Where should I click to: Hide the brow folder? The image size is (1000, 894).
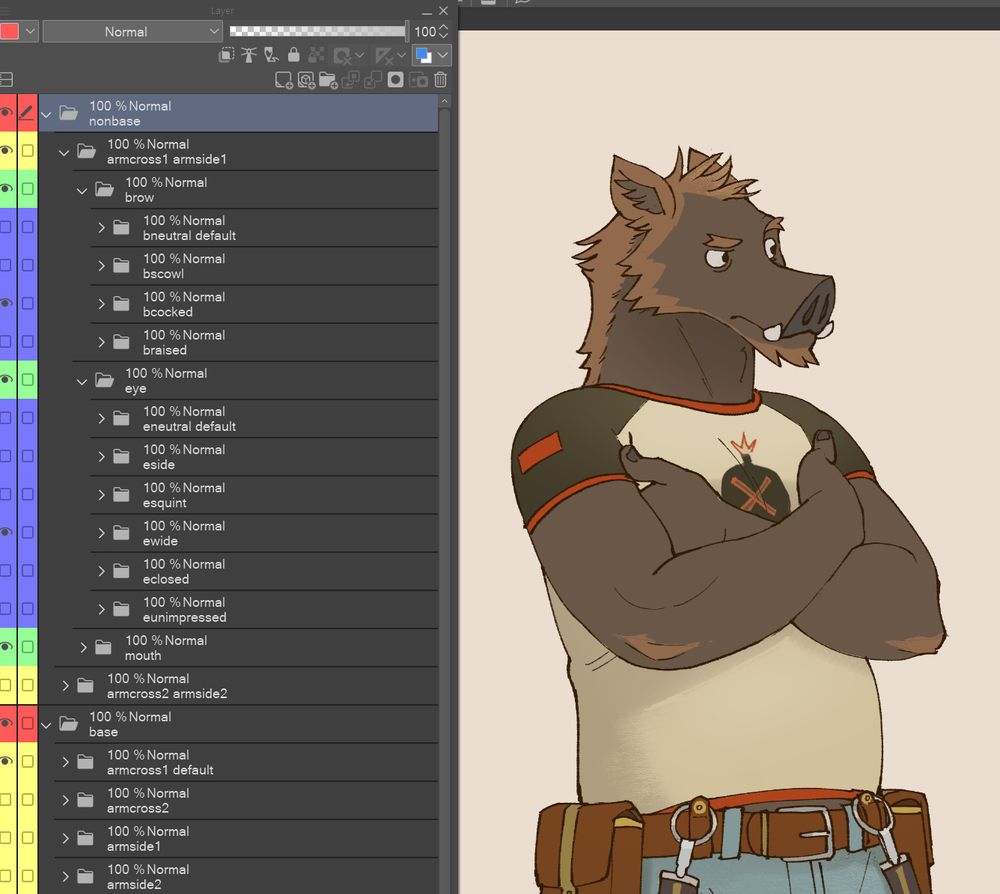[x=6, y=189]
